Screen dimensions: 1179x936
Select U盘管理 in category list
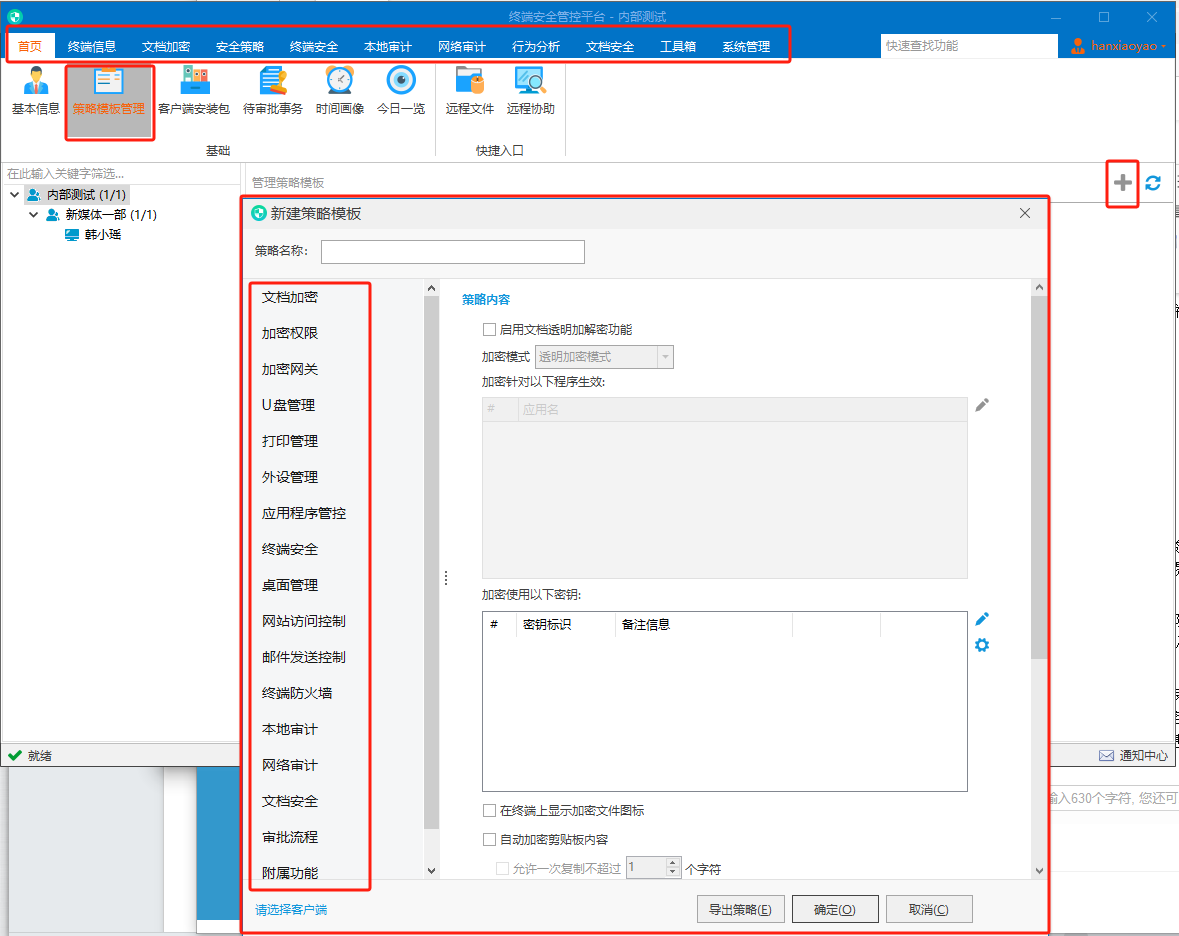coord(289,405)
